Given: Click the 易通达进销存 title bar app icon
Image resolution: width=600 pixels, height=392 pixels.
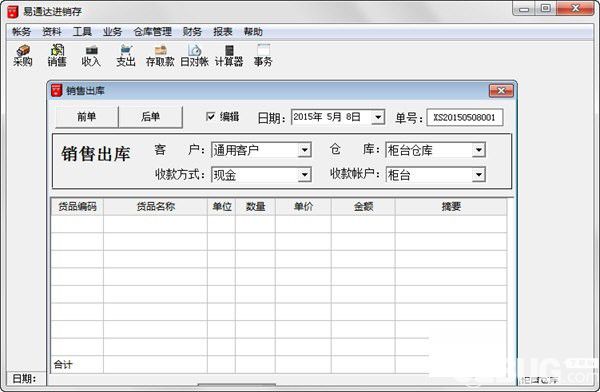Looking at the screenshot, I should tap(13, 11).
